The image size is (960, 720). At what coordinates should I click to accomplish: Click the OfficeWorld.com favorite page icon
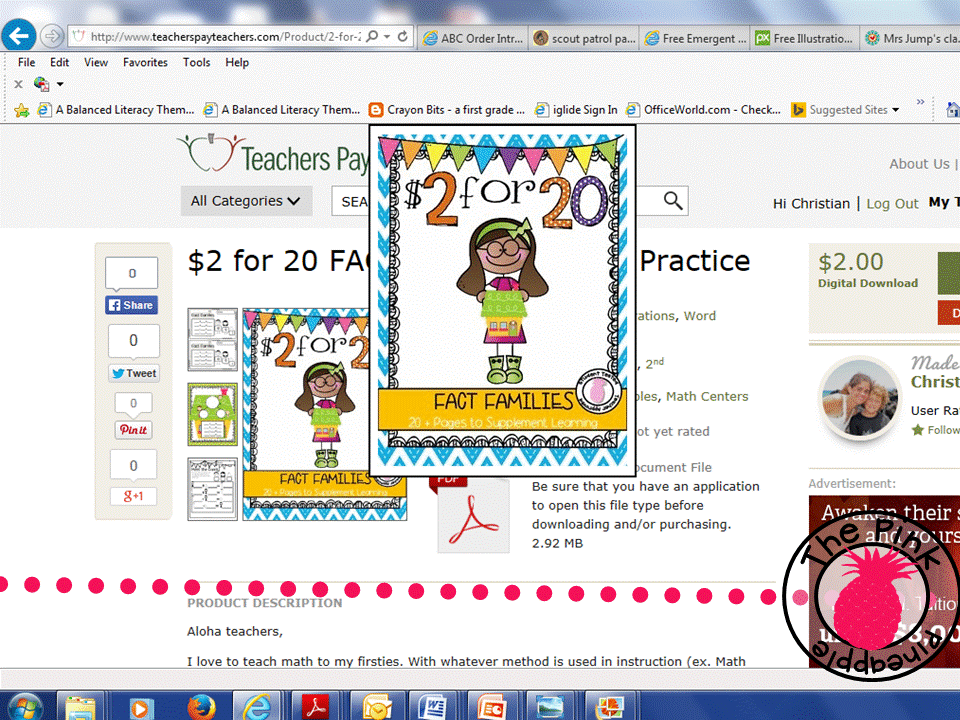(x=632, y=110)
